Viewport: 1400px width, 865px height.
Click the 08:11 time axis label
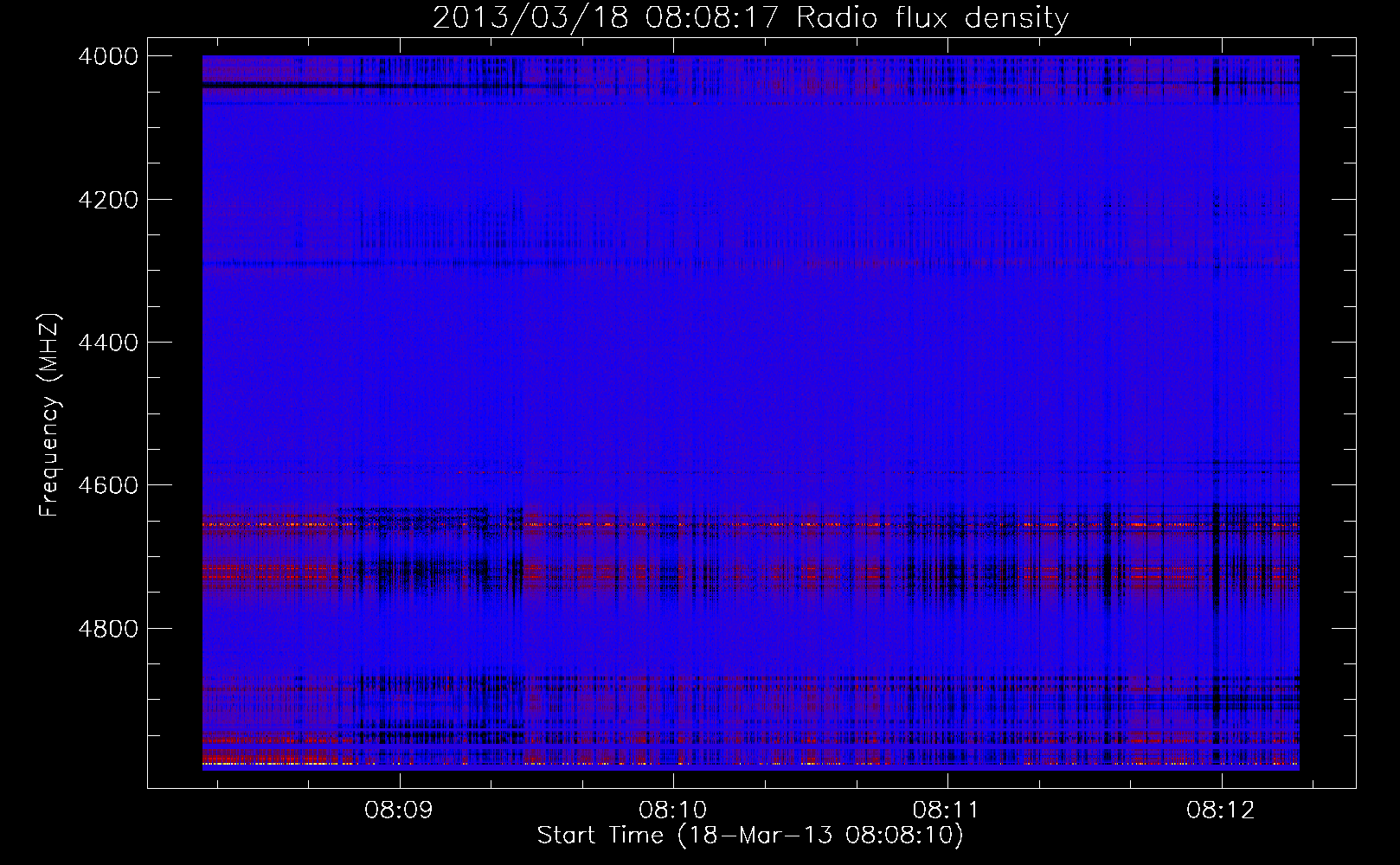tap(947, 811)
